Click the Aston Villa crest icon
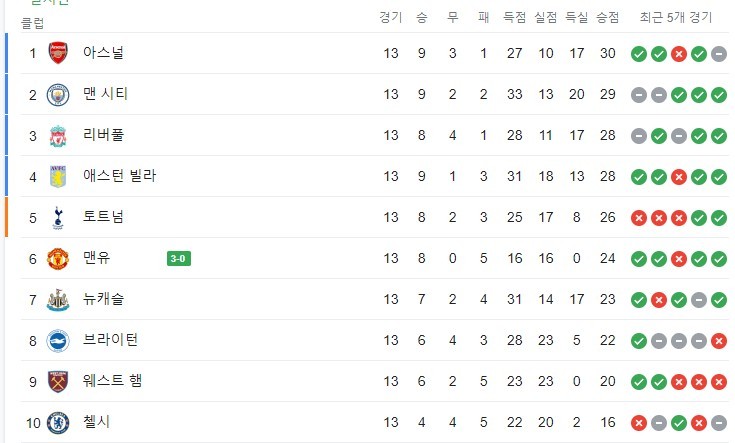The image size is (735, 443). pos(60,176)
